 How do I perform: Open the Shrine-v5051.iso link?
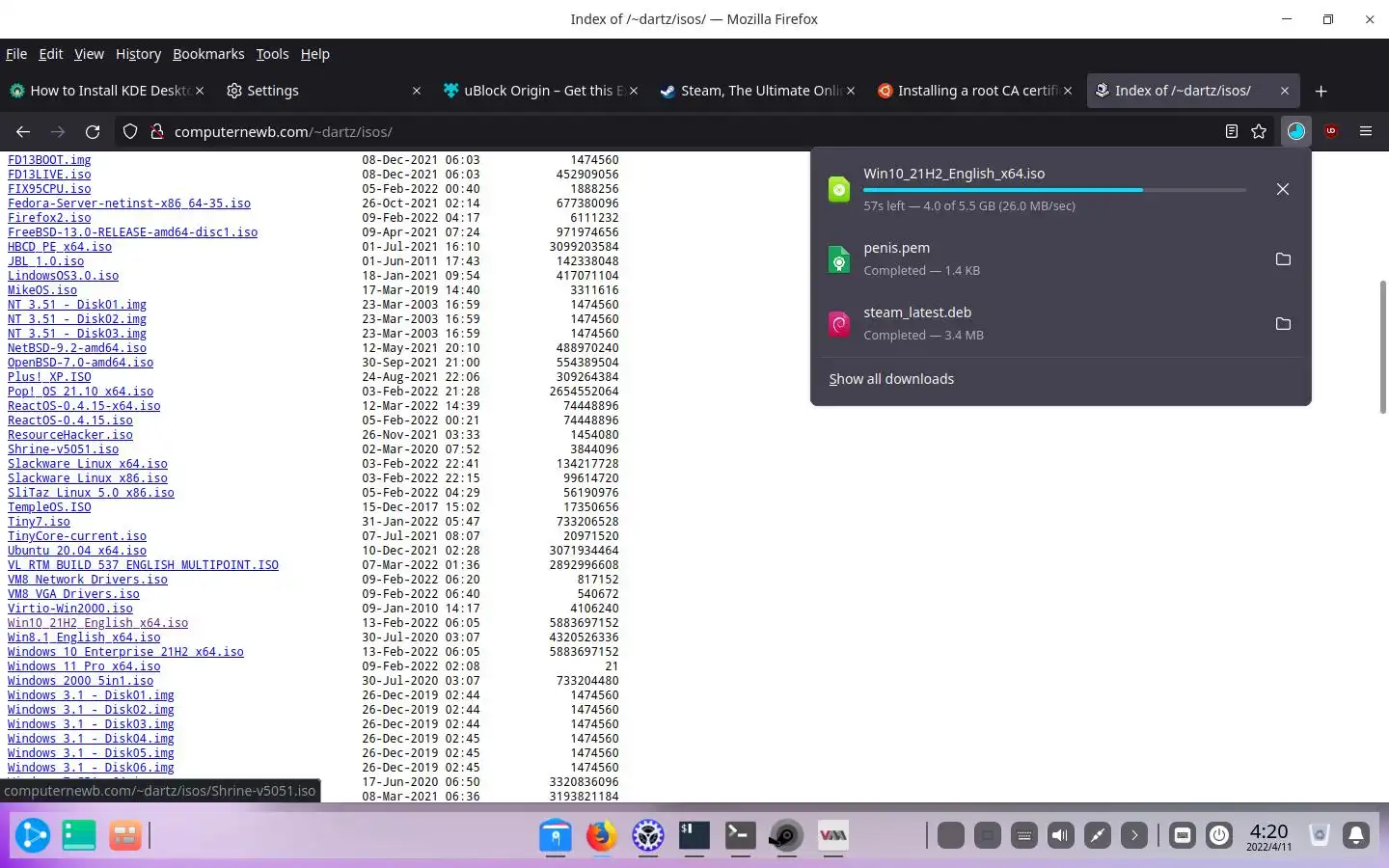coord(63,449)
